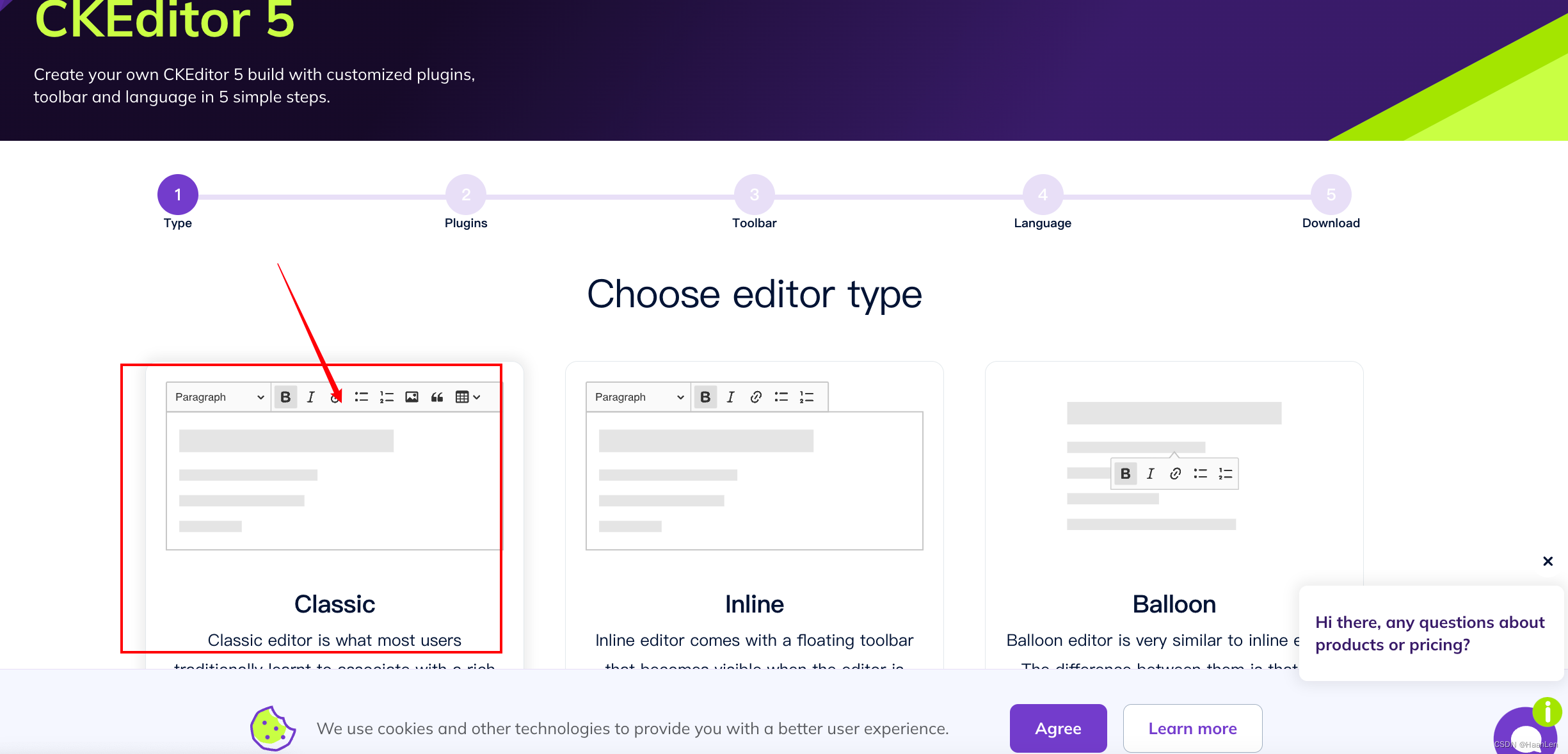Viewport: 1568px width, 754px height.
Task: Click link icon in Balloon floating toolbar
Action: [1175, 474]
